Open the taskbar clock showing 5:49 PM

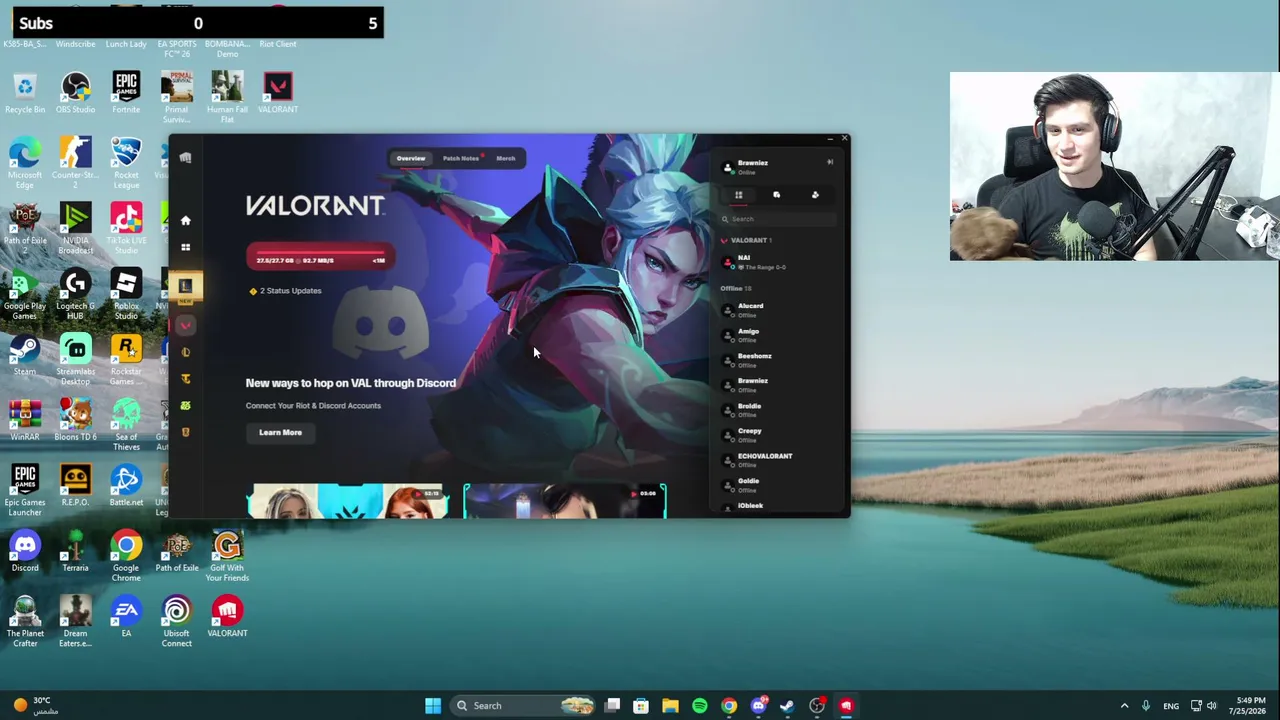tap(1250, 706)
